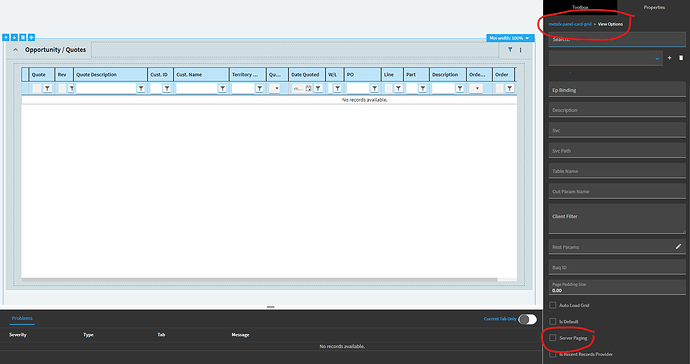This screenshot has width=690, height=364.
Task: Collapse the Opportunity / Quotes panel
Action: (15, 50)
